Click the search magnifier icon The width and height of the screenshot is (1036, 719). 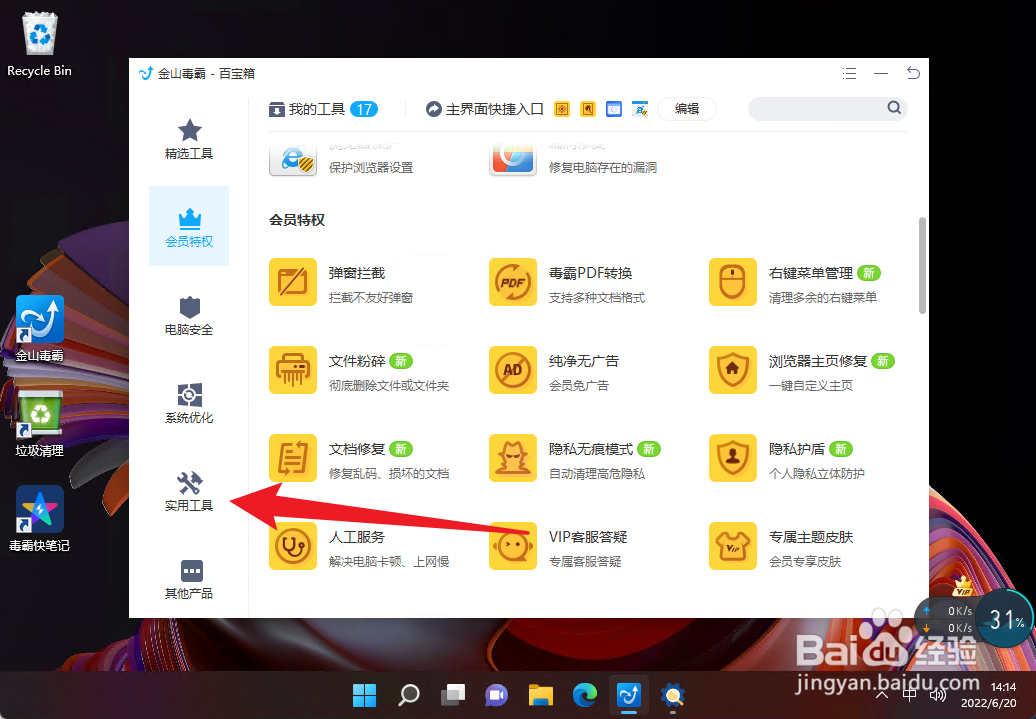[894, 108]
